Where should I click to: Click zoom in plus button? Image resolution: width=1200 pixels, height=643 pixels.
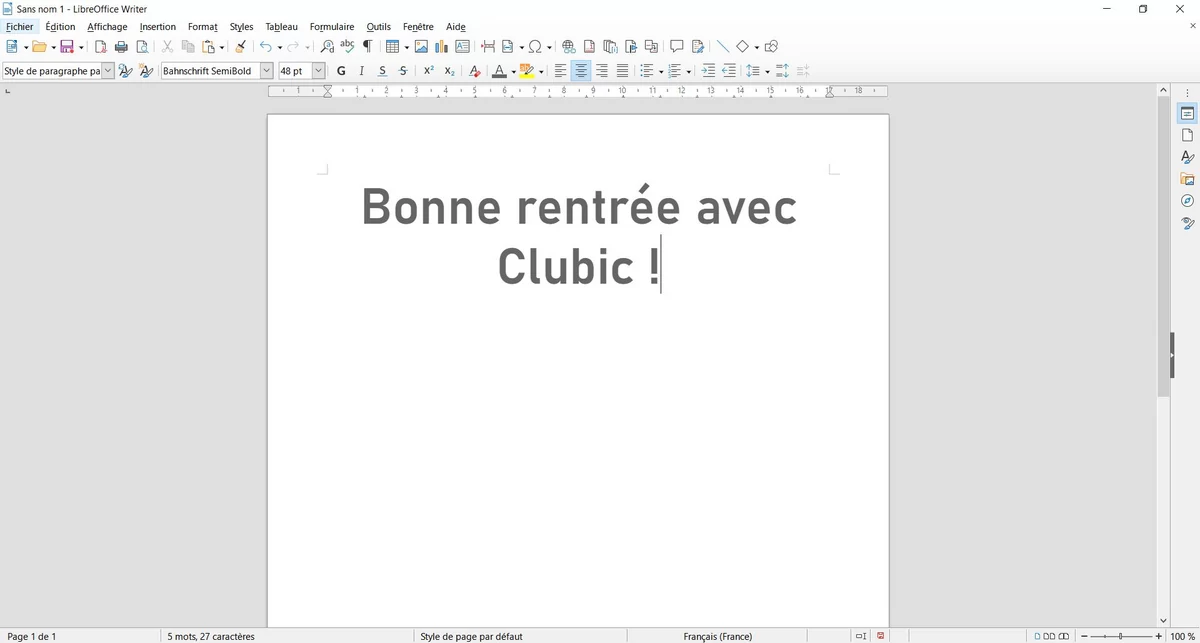(1159, 636)
